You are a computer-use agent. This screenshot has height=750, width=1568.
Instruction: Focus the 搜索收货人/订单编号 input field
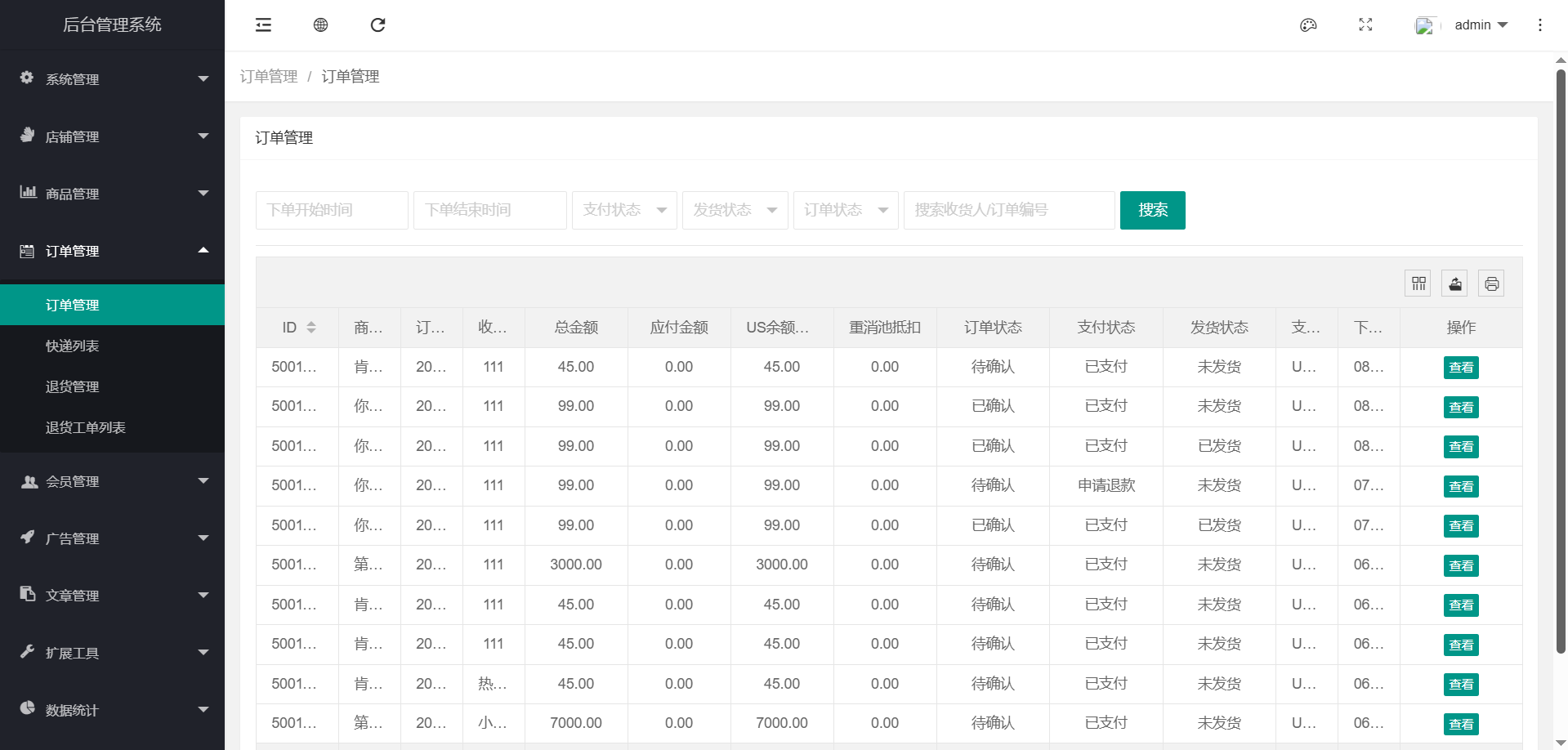tap(1008, 210)
